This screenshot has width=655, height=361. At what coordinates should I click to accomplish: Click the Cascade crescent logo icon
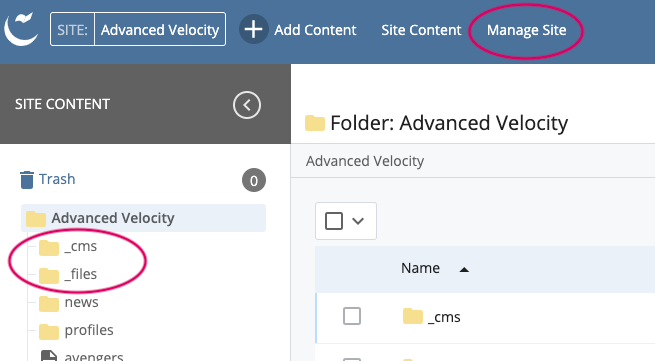(x=21, y=29)
